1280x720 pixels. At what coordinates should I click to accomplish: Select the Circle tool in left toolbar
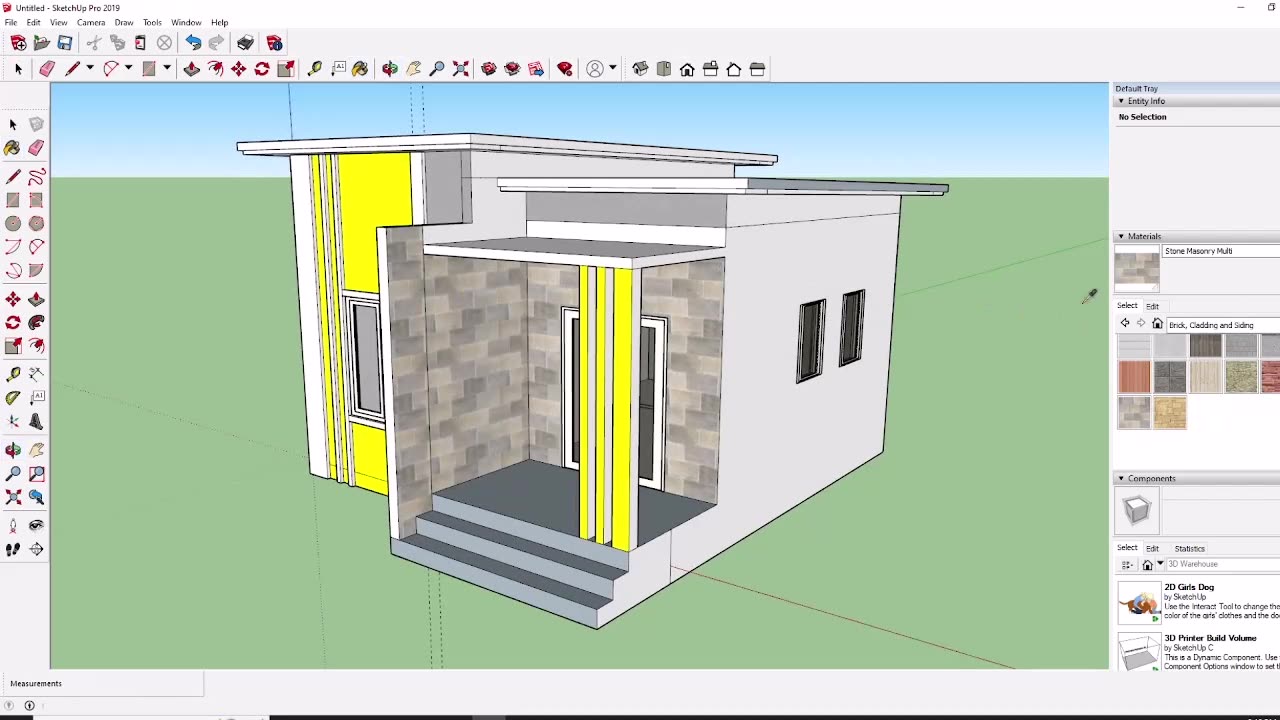click(13, 224)
